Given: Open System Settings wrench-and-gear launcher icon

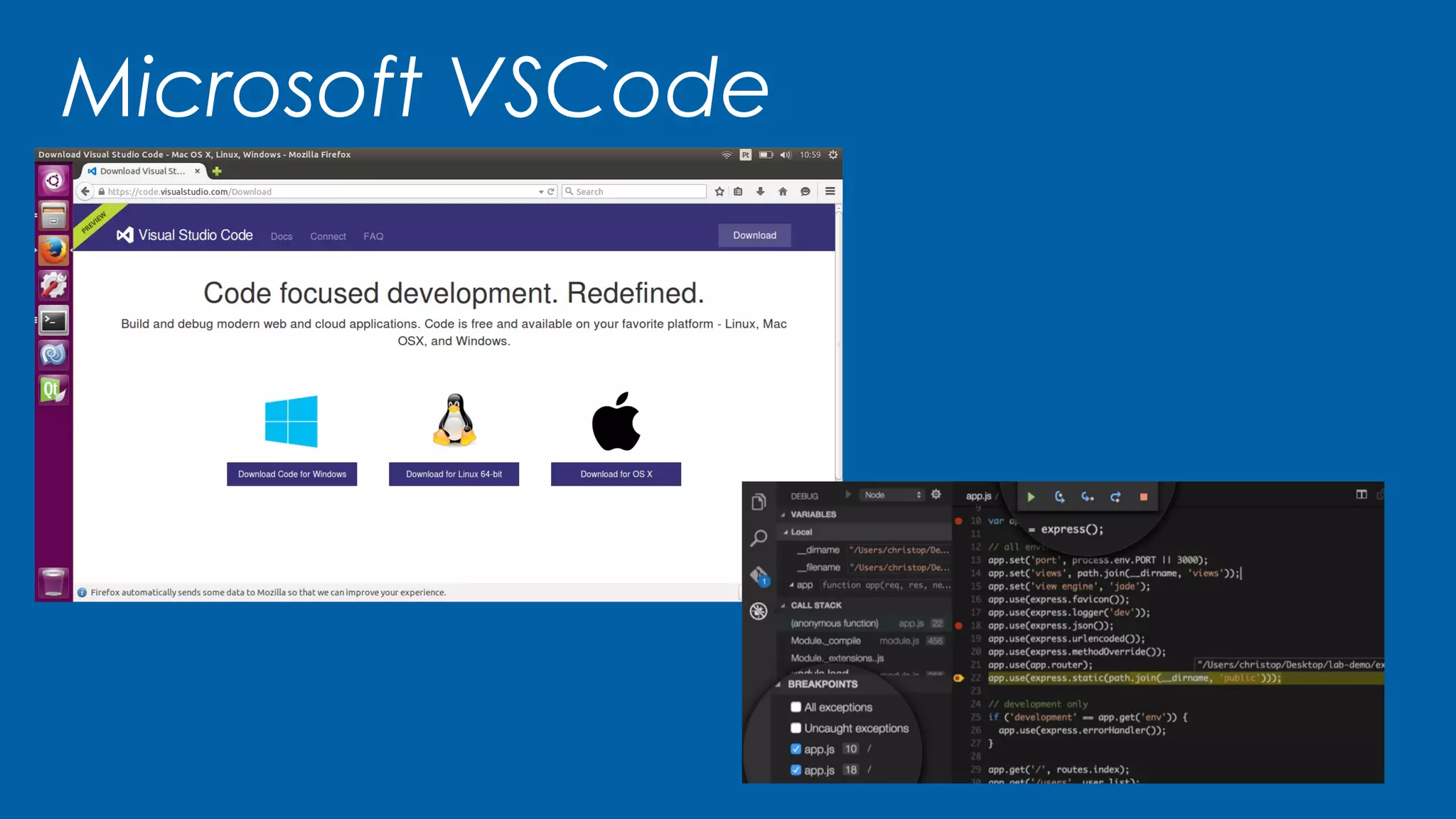Looking at the screenshot, I should [53, 285].
